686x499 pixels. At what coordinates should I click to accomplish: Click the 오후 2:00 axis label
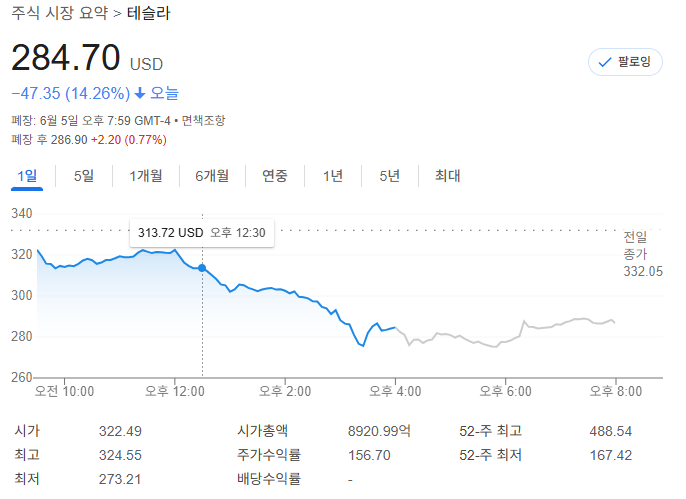pyautogui.click(x=285, y=391)
